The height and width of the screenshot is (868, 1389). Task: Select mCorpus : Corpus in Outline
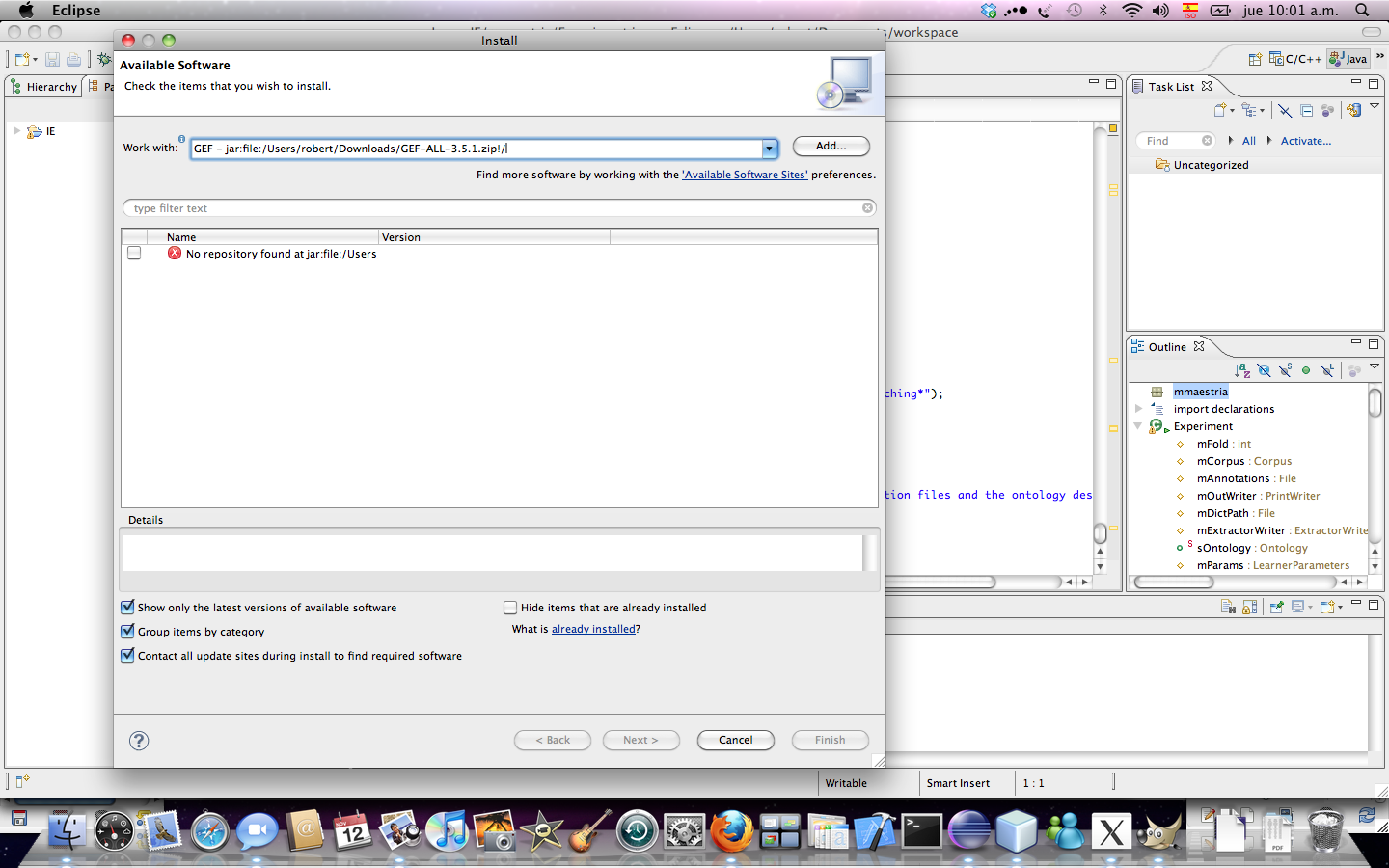[x=1244, y=461]
